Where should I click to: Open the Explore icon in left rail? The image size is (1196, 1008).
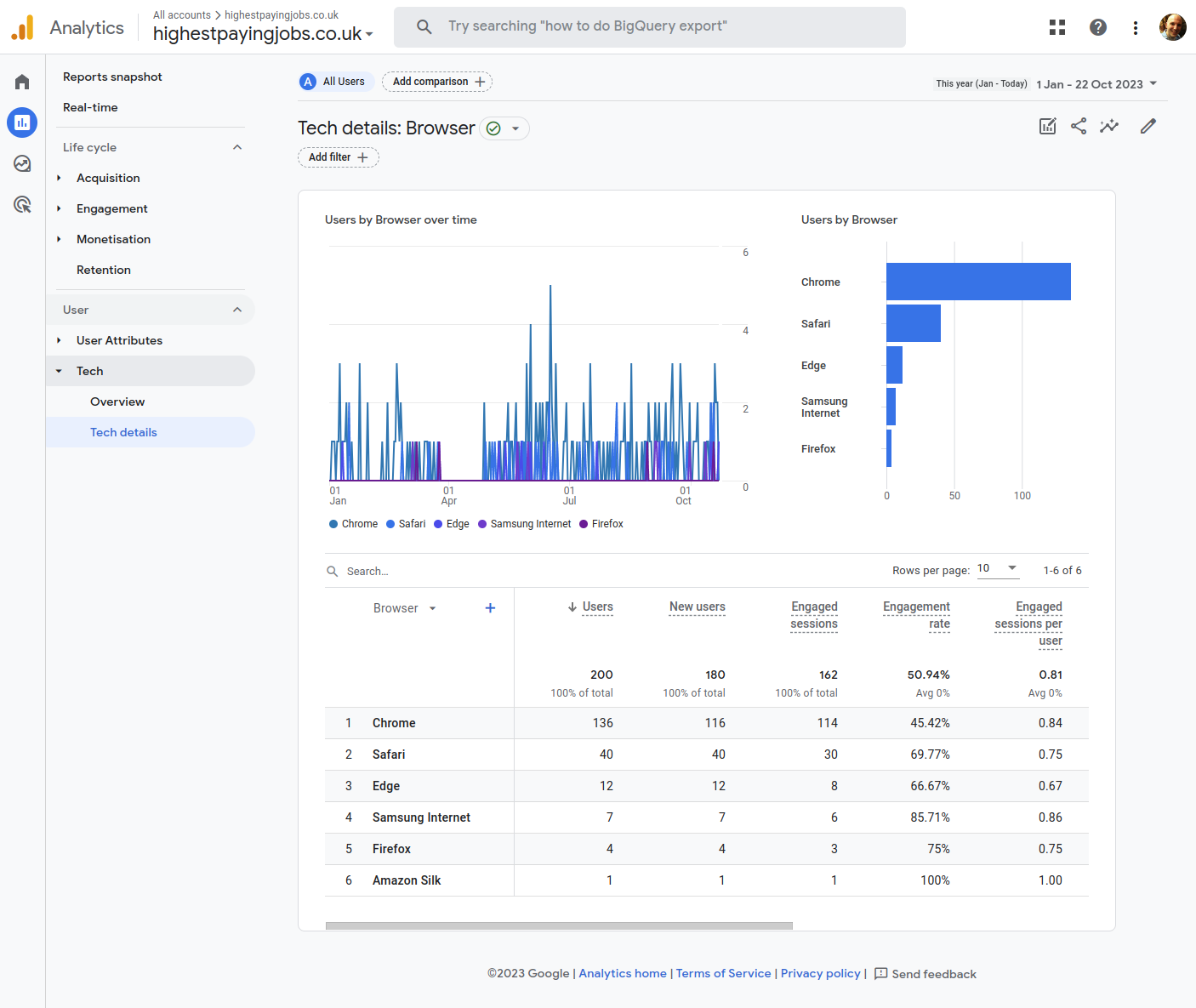pyautogui.click(x=22, y=163)
